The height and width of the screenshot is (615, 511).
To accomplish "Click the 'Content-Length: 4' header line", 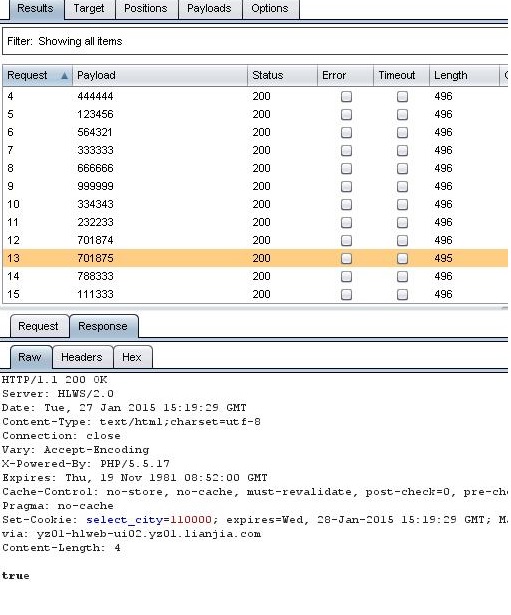I will click(x=61, y=548).
